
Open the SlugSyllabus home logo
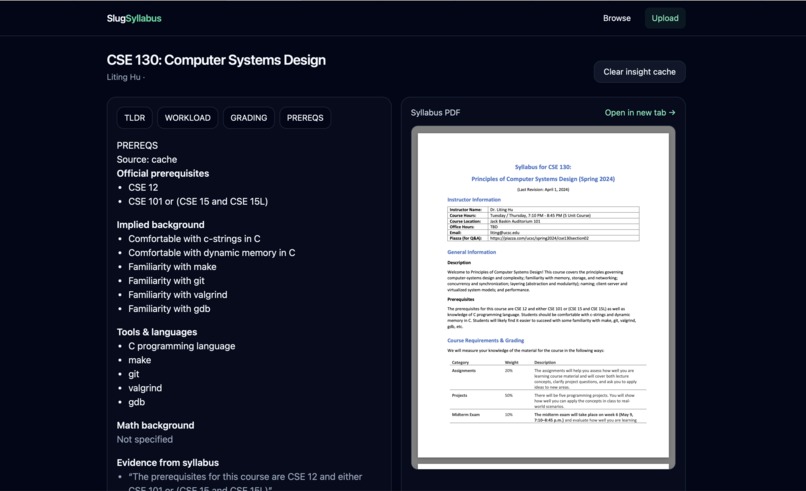click(x=134, y=19)
